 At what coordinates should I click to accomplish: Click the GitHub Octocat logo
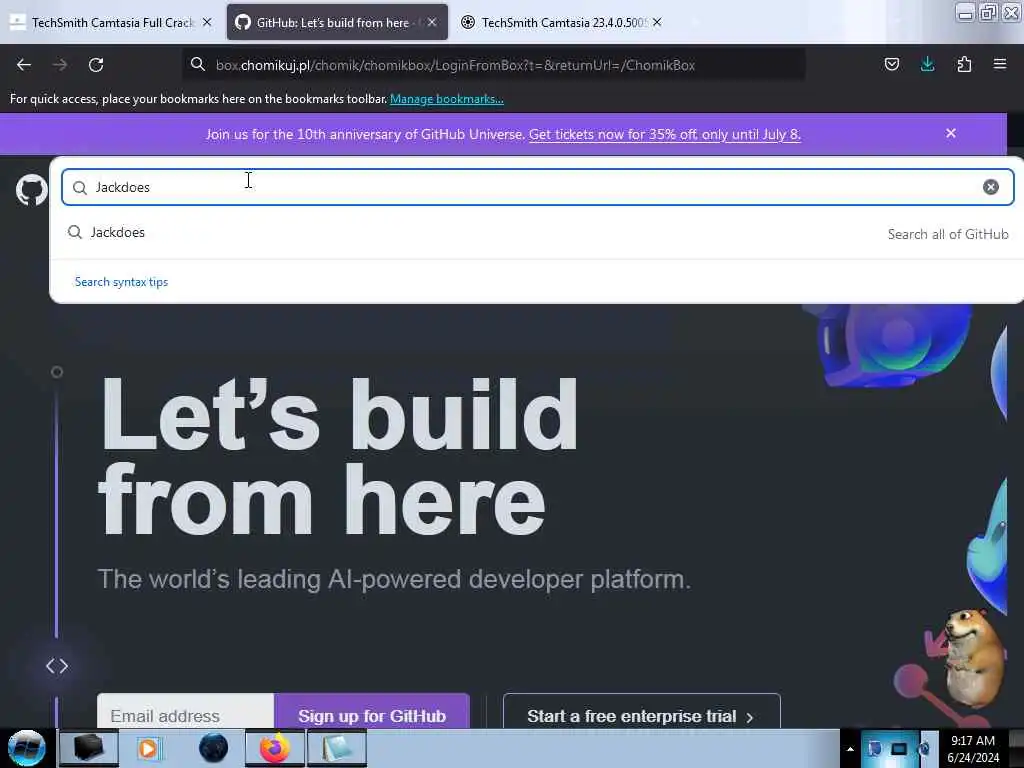click(x=31, y=190)
